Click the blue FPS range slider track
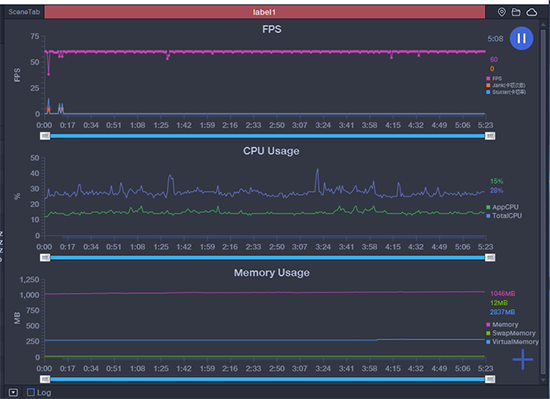 [267, 136]
